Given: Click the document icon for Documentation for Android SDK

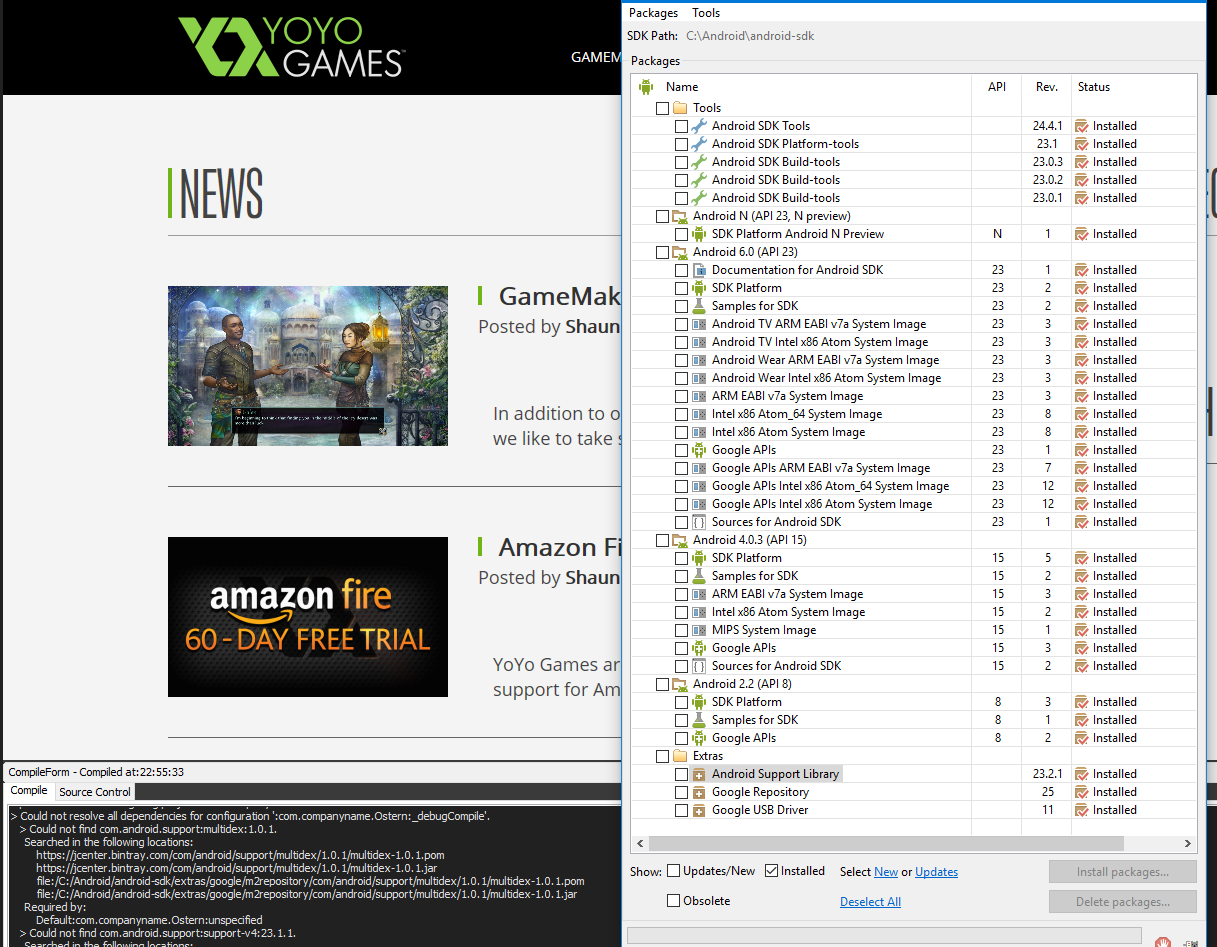Looking at the screenshot, I should 699,270.
